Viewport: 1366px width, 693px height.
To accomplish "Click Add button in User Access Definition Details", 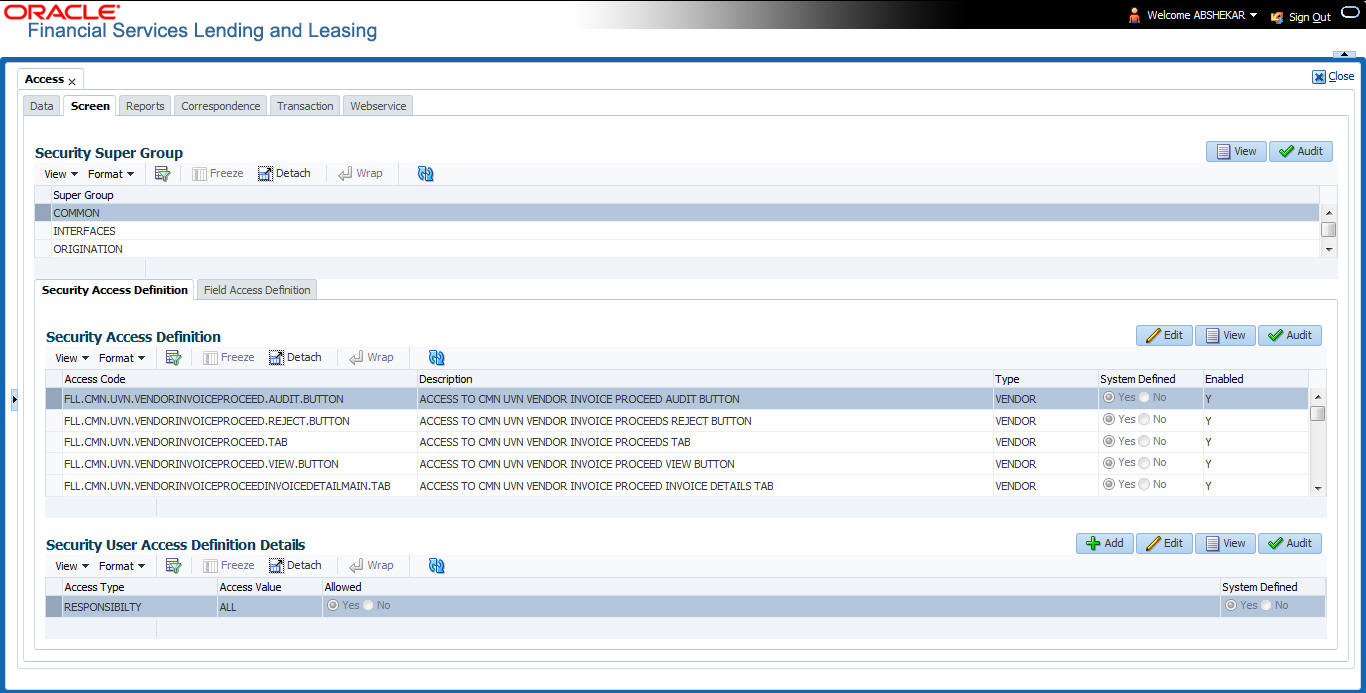I will tap(1104, 544).
